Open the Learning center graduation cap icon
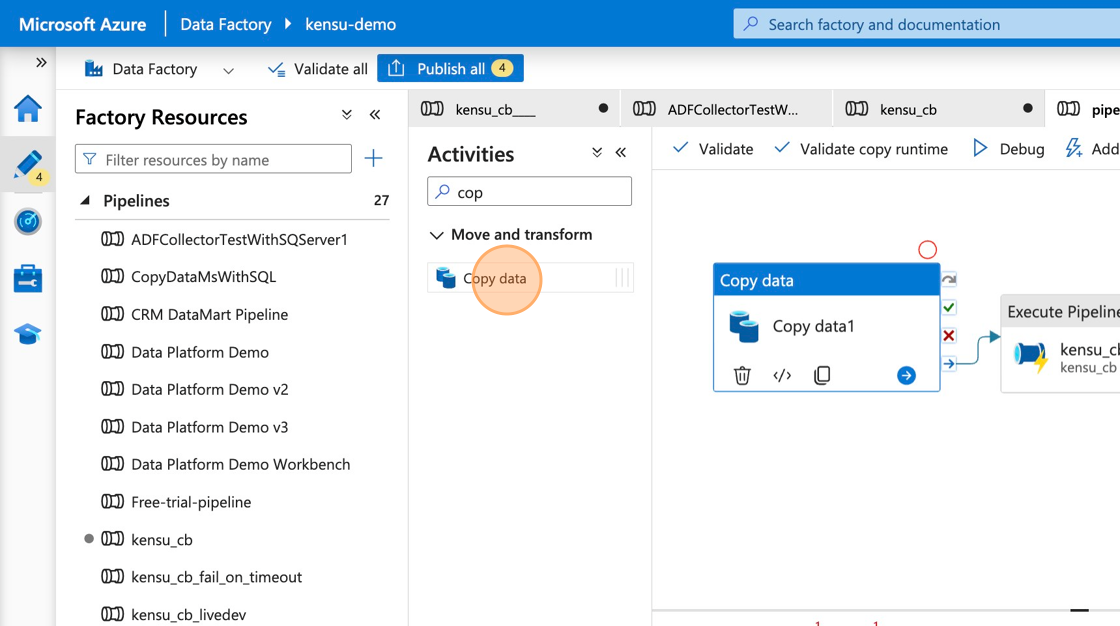This screenshot has height=626, width=1120. point(28,334)
